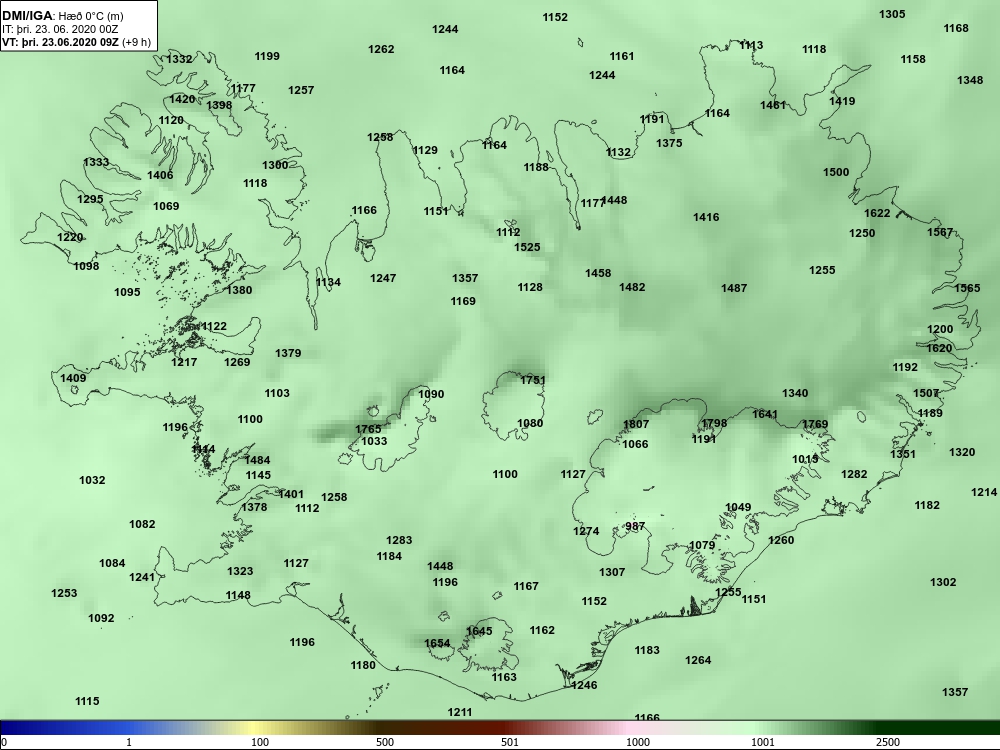
Task: Select the value 1033 on Langjökull
Action: 374,441
